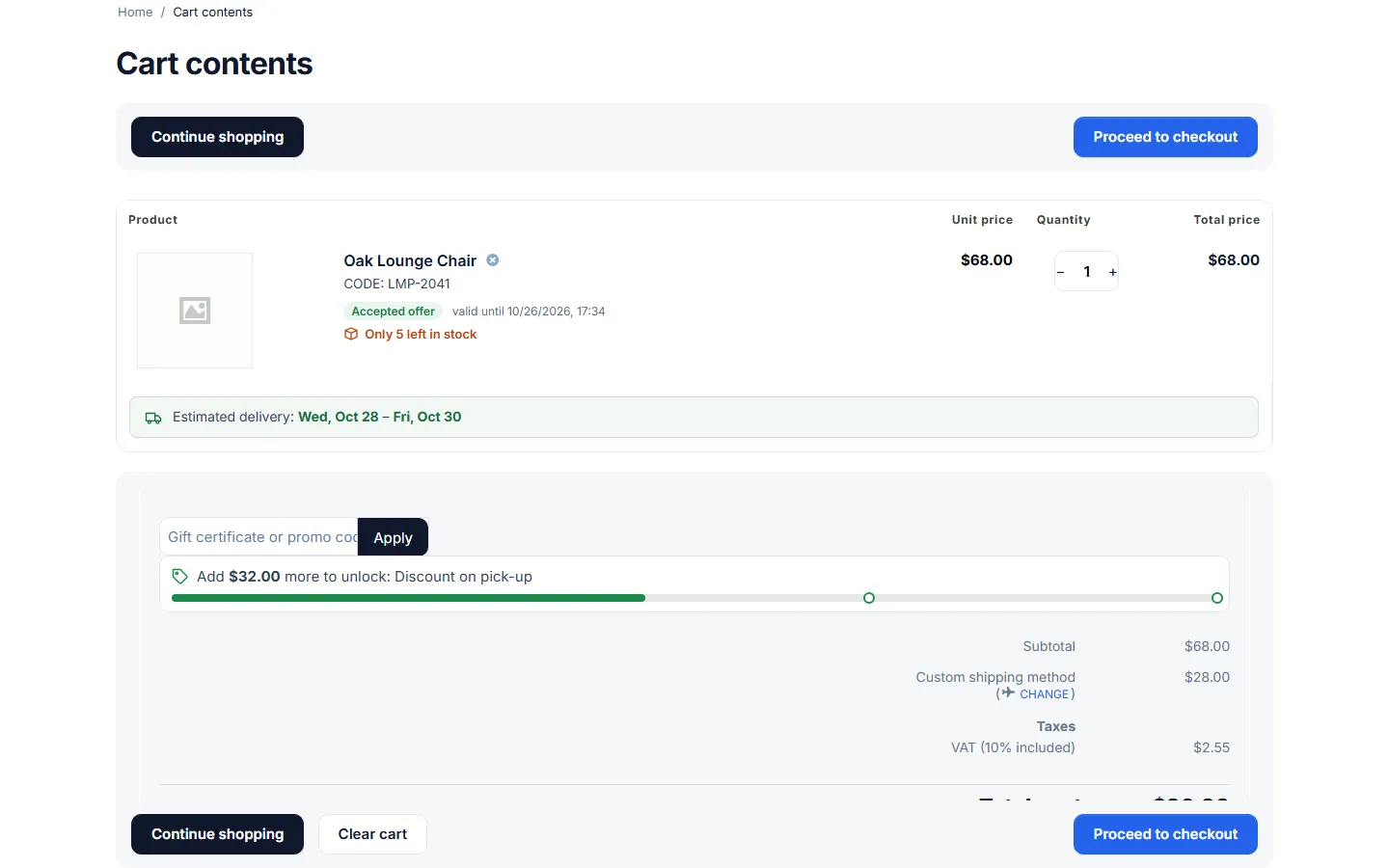Clear the cart

(x=372, y=834)
